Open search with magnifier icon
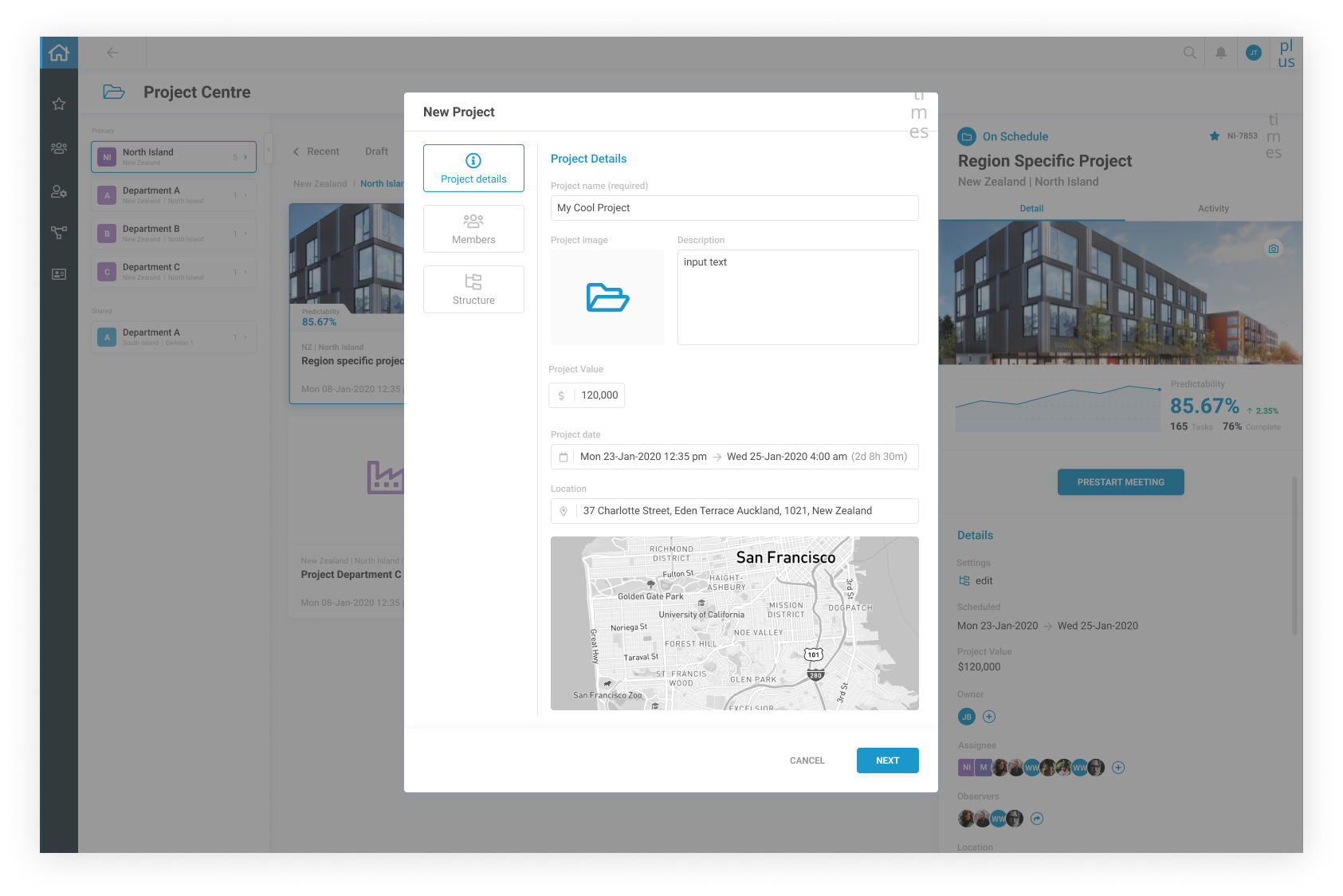This screenshot has width=1343, height=896. [x=1189, y=53]
